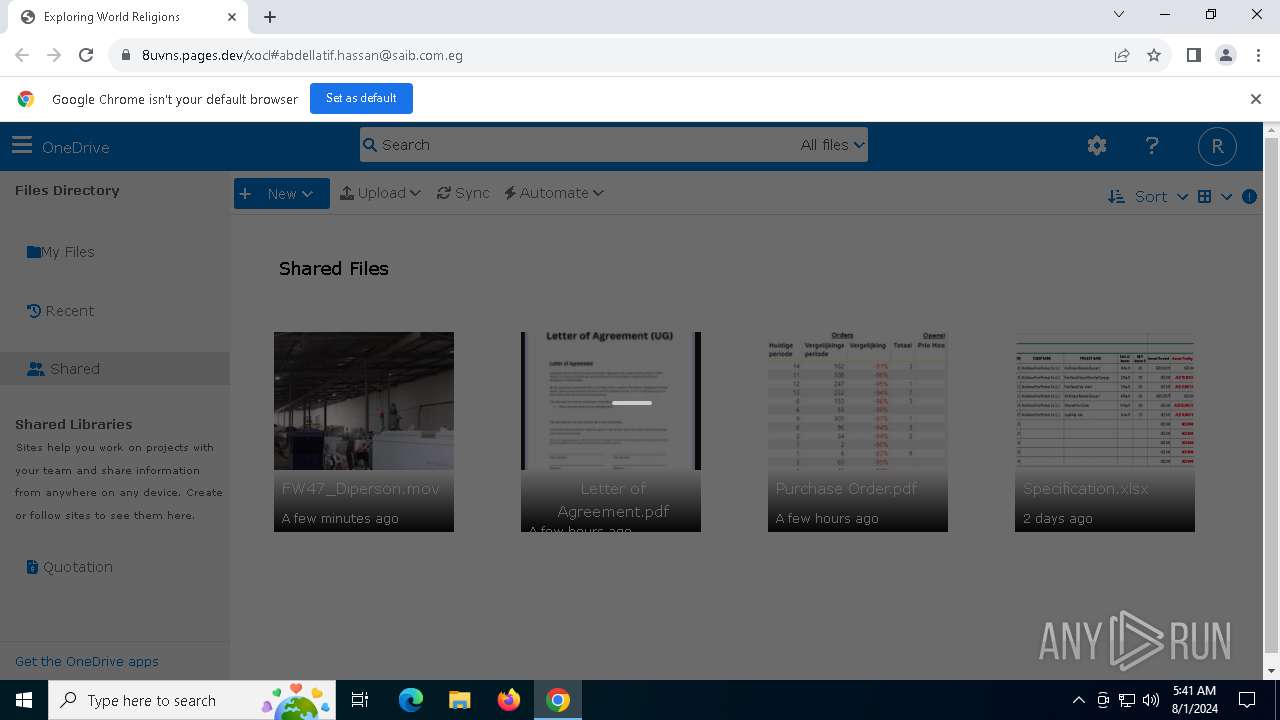Launch Microsoft Edge from taskbar

click(411, 700)
